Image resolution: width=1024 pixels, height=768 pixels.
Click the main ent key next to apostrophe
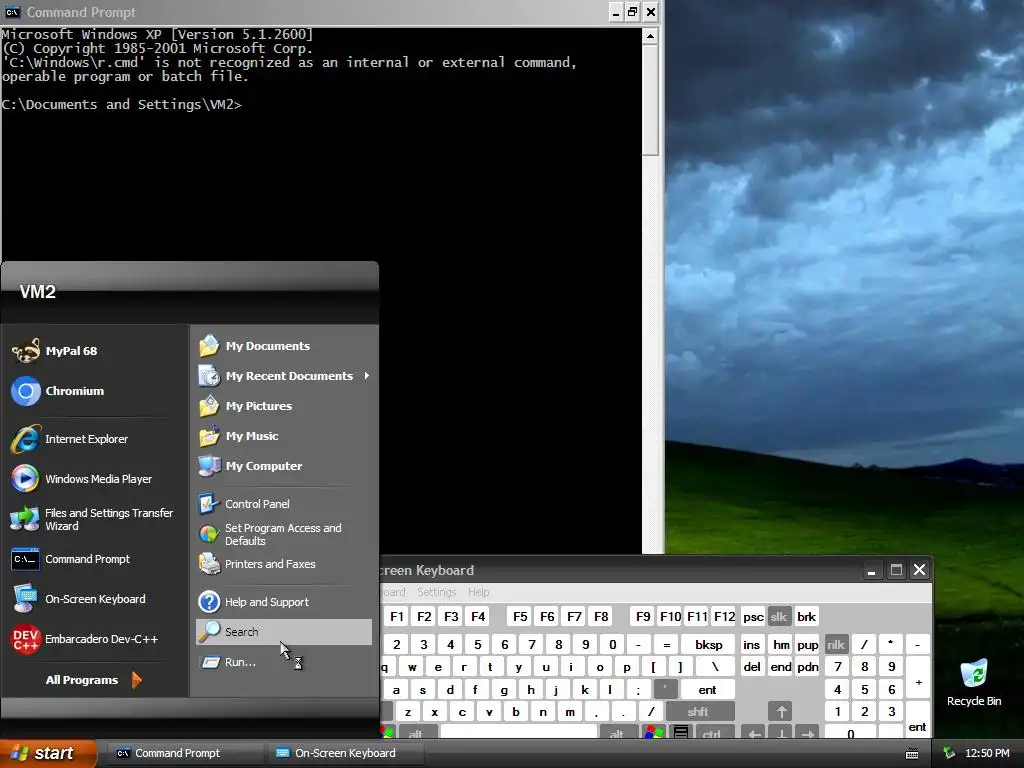[x=707, y=690]
